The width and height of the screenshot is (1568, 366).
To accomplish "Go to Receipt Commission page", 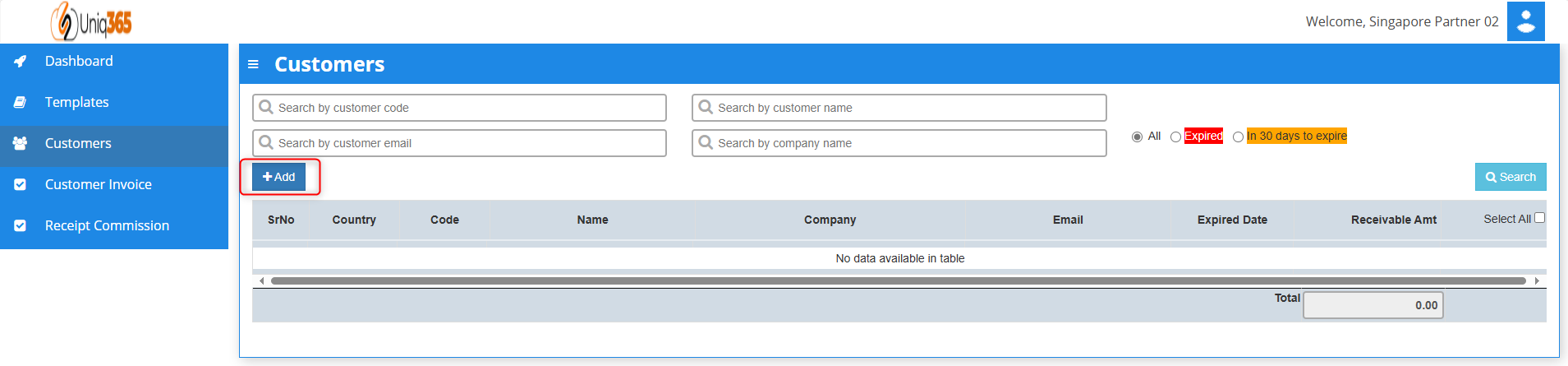I will 107,225.
